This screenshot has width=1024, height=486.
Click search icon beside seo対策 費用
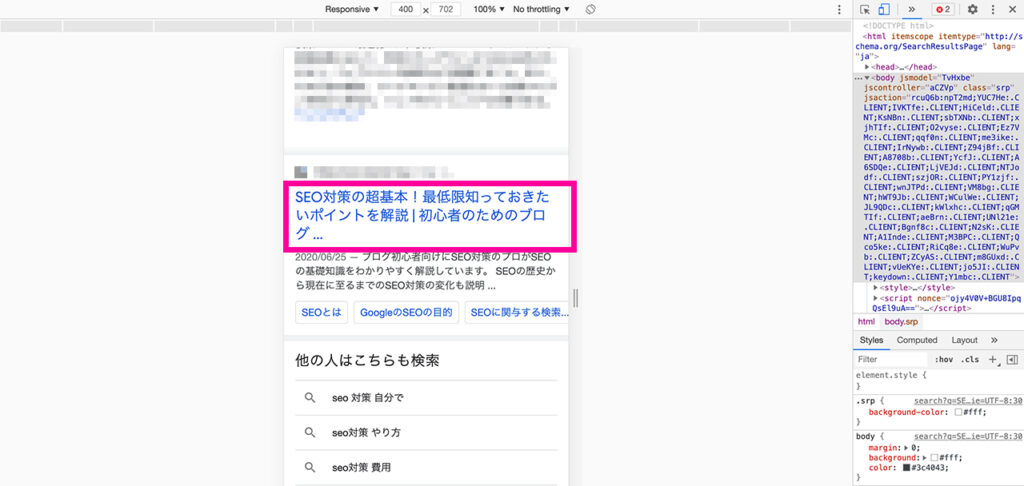(x=310, y=467)
